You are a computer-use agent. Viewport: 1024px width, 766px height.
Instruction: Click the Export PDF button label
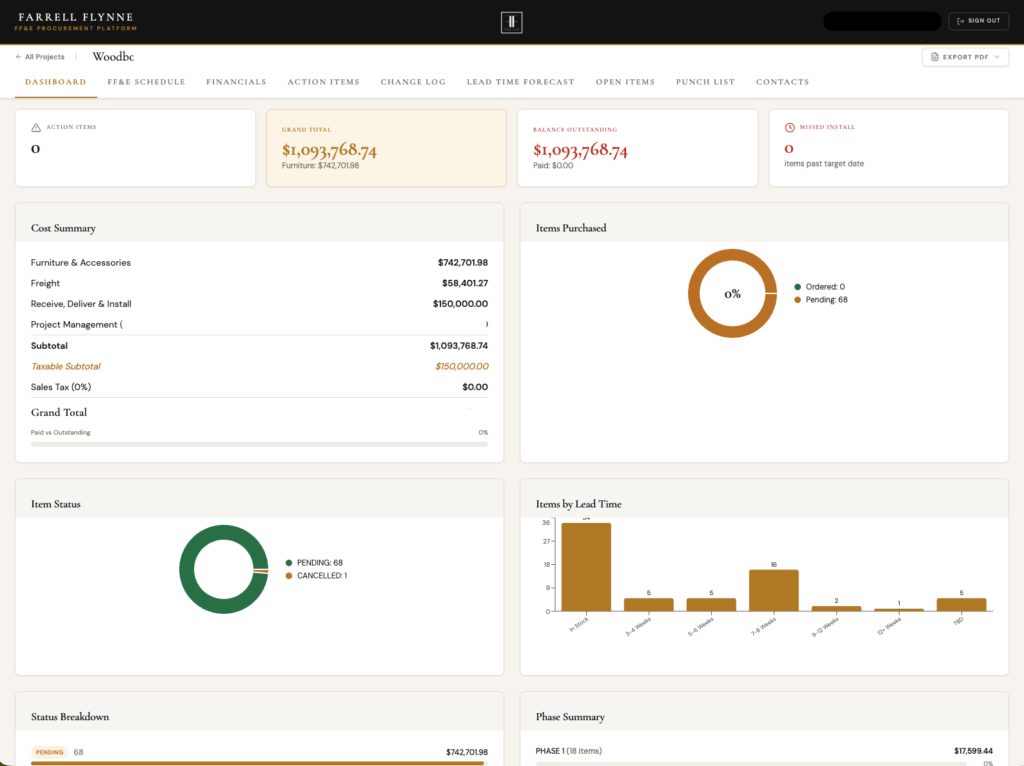(965, 57)
